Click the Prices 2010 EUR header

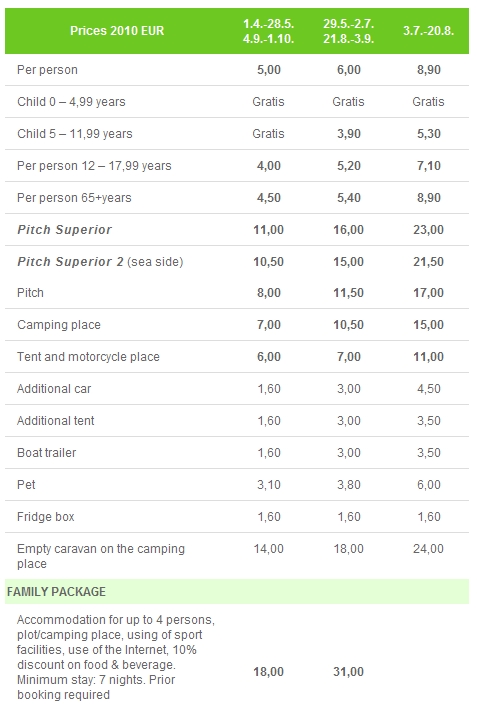117,31
